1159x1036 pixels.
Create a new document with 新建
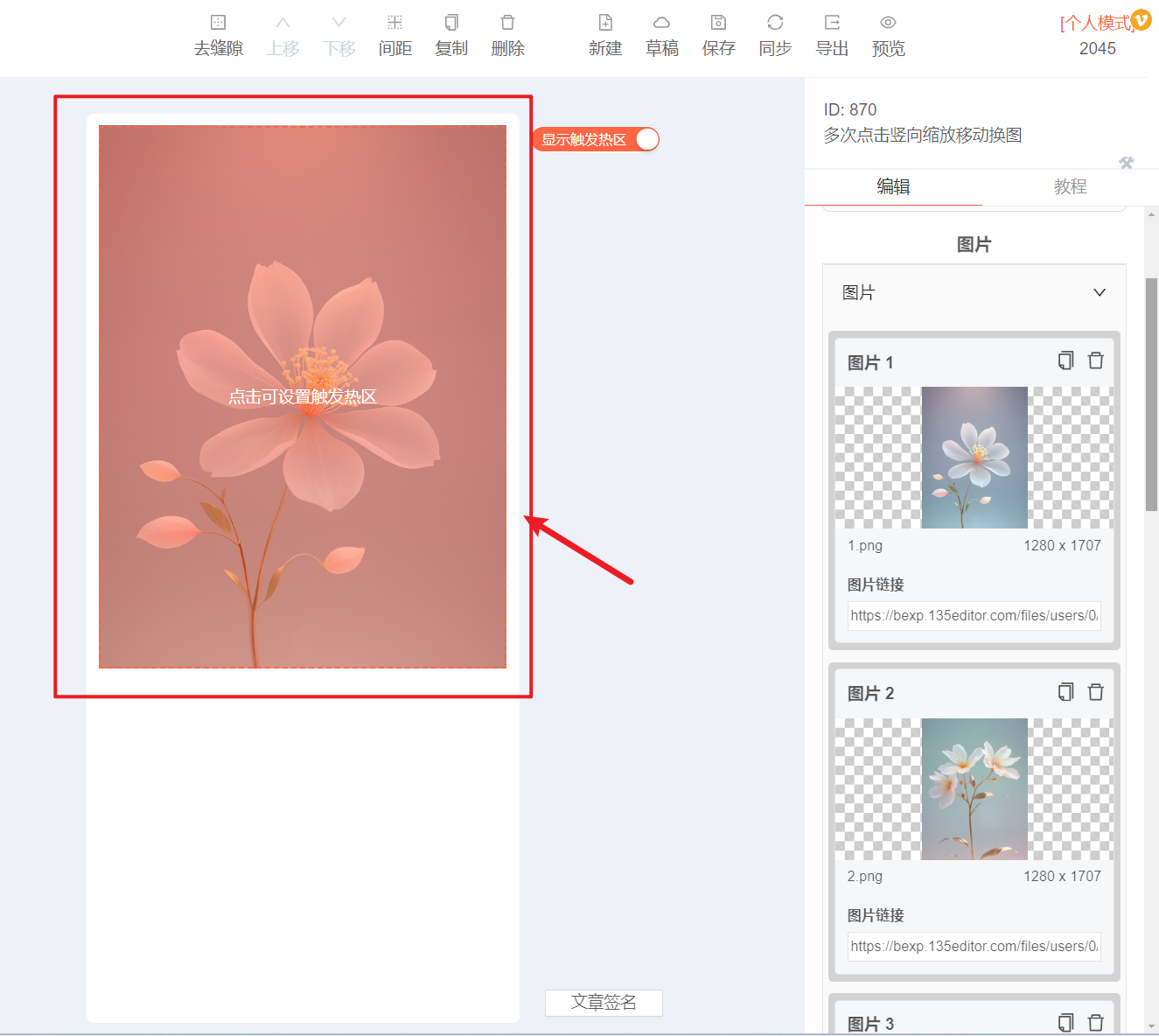click(x=605, y=36)
